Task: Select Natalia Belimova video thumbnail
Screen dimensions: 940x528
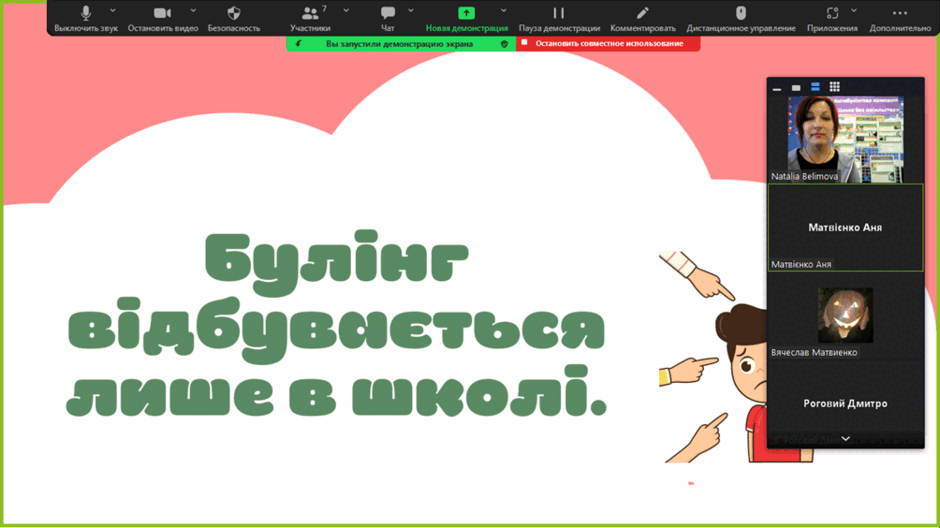Action: click(x=845, y=139)
